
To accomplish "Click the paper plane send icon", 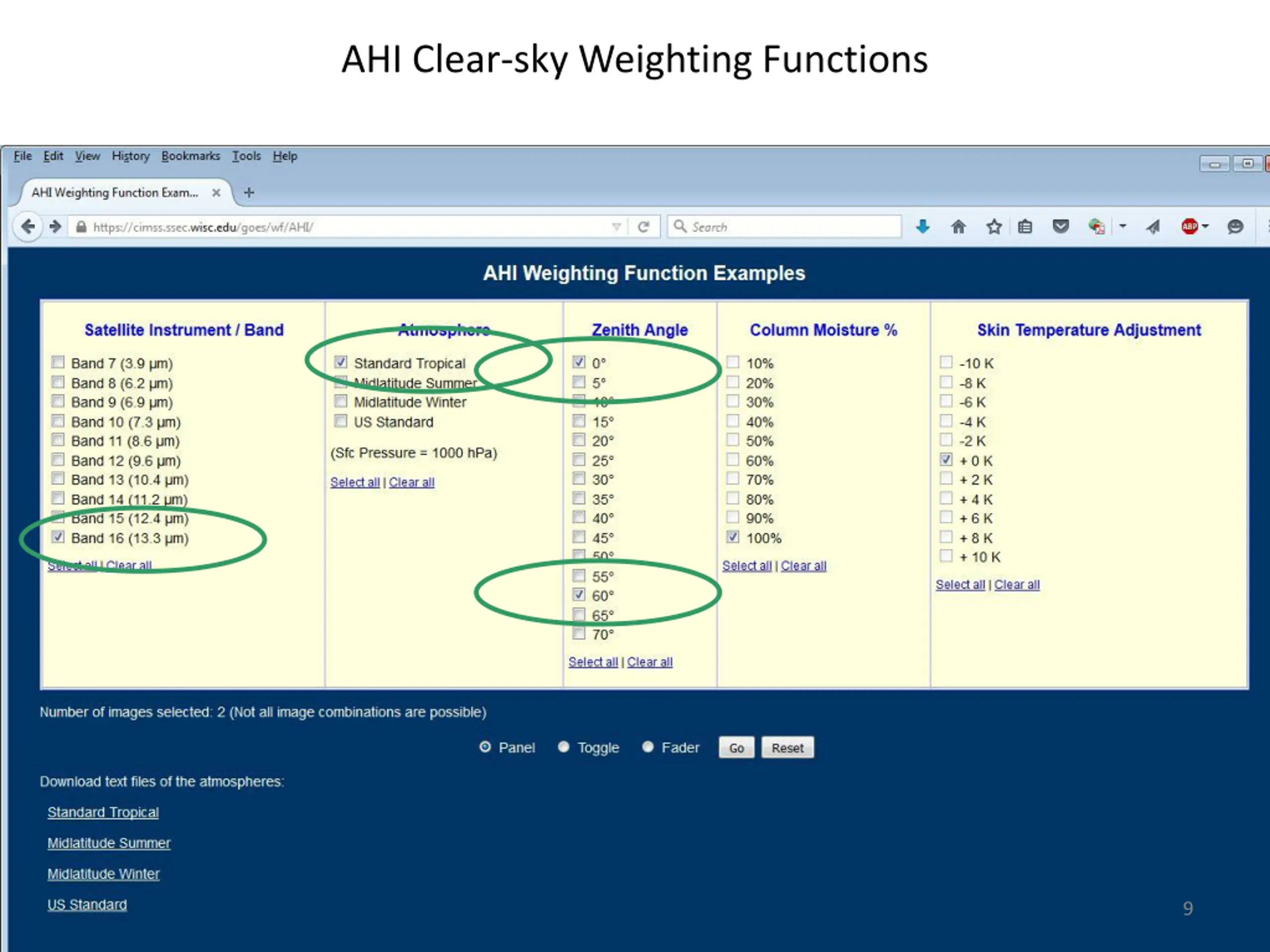I will point(1153,227).
